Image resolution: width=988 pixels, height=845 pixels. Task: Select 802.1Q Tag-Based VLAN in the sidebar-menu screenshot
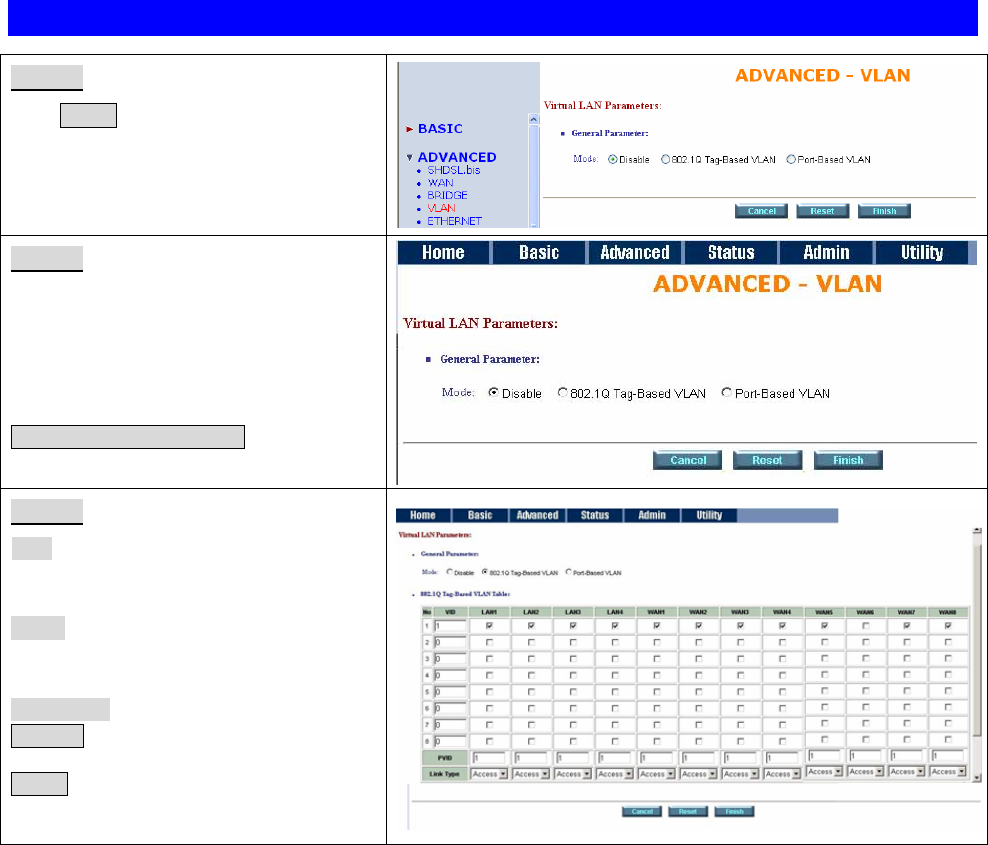(665, 159)
